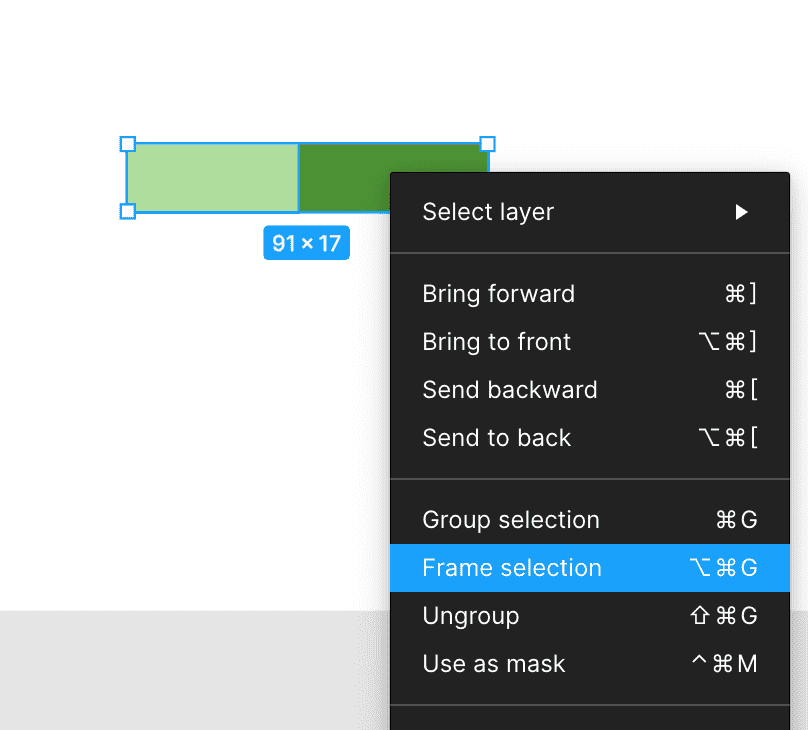The height and width of the screenshot is (730, 808).
Task: Click the top-right selection resize handle
Action: click(x=488, y=144)
